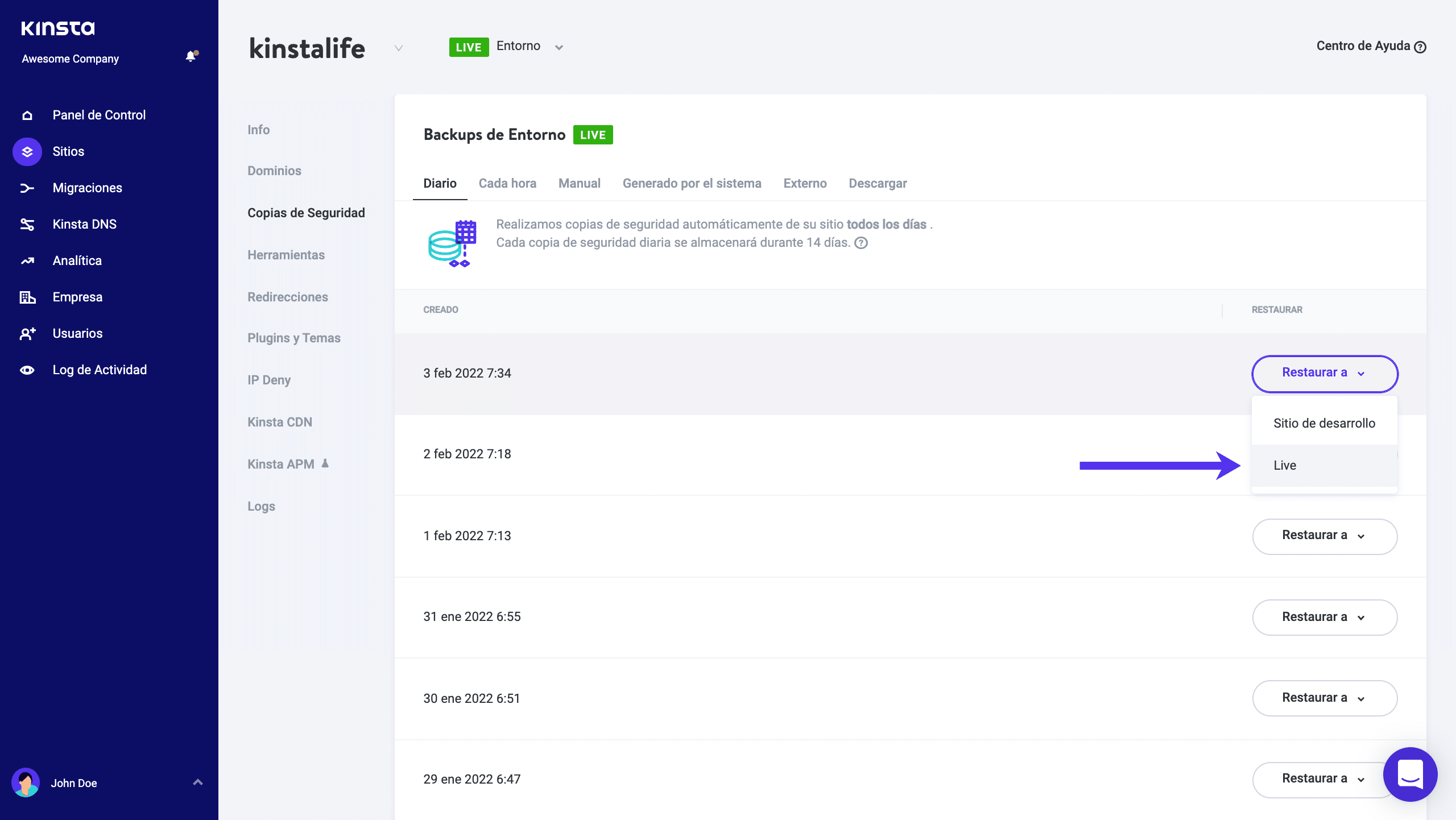Open Analítica via its chart icon
The height and width of the screenshot is (820, 1456).
pos(27,260)
